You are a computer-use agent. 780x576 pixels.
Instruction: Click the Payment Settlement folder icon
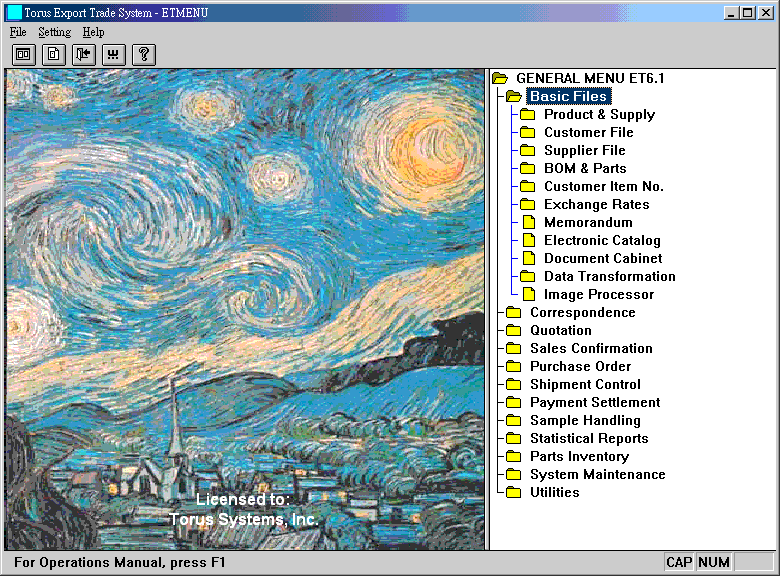click(x=513, y=402)
